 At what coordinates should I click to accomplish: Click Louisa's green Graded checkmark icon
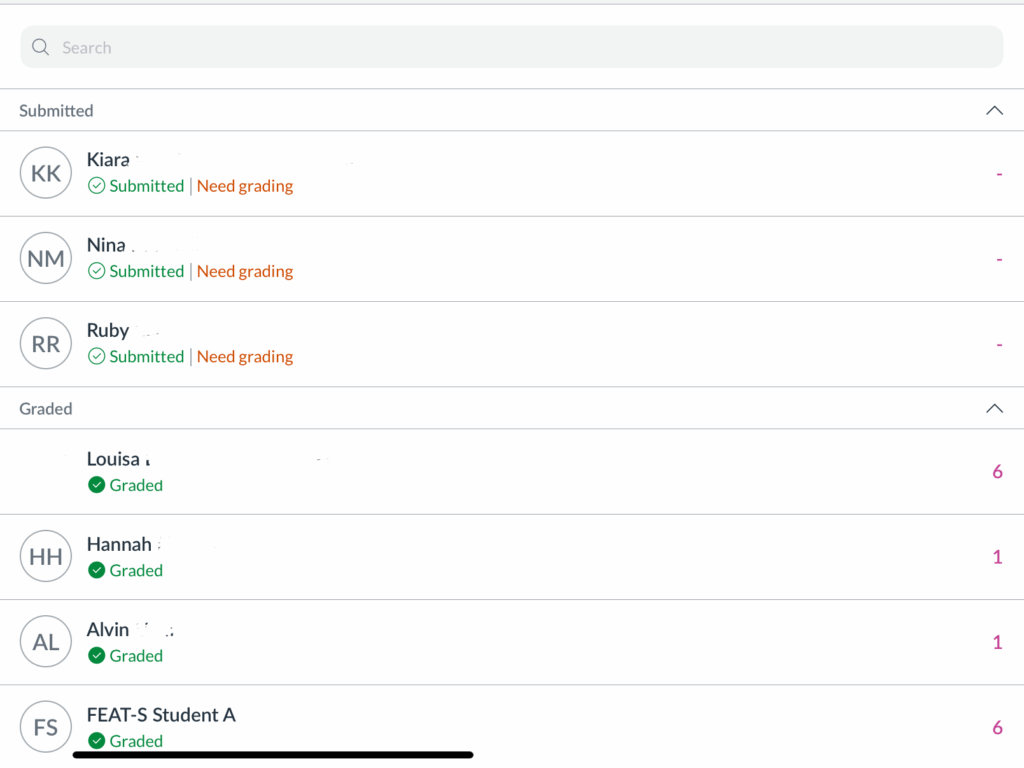[x=97, y=485]
